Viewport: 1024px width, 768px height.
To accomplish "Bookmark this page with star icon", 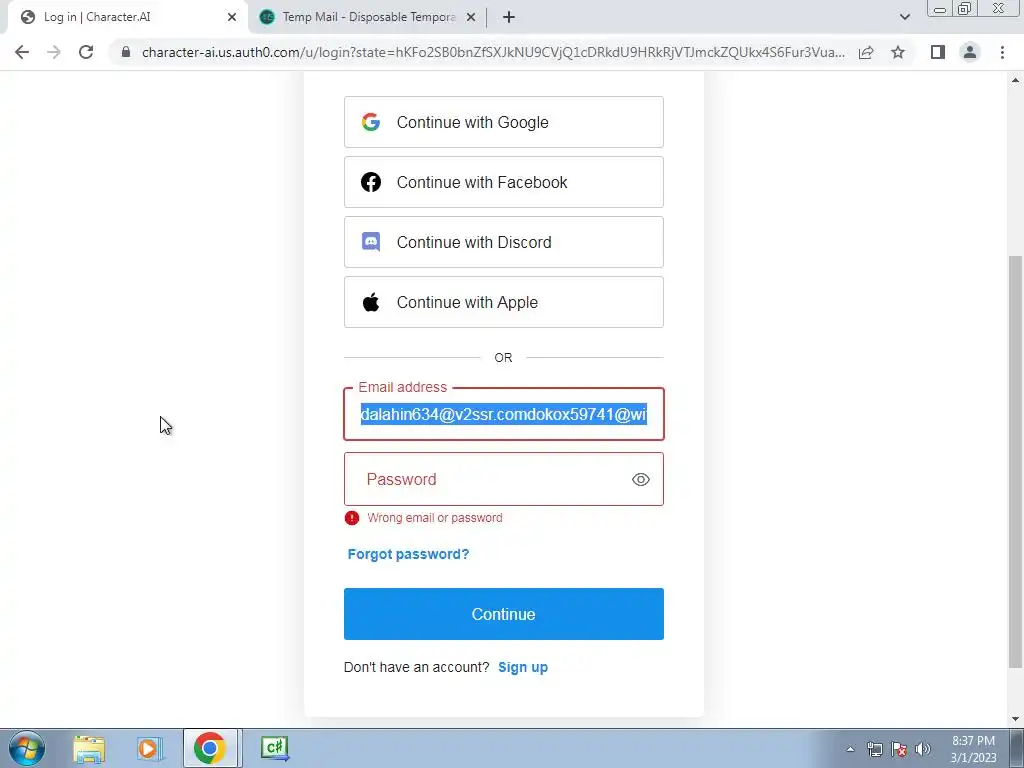I will tap(898, 52).
